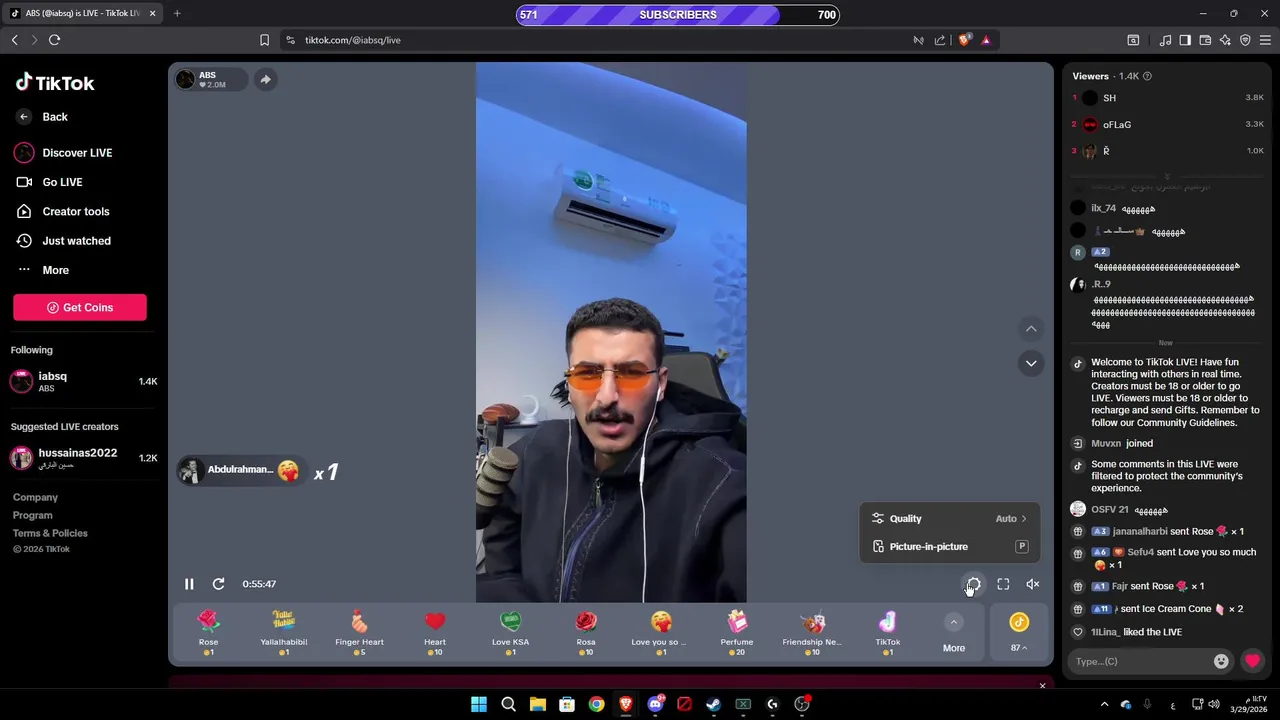Open Discord from the taskbar
Screen dimensions: 1280x720
point(655,704)
